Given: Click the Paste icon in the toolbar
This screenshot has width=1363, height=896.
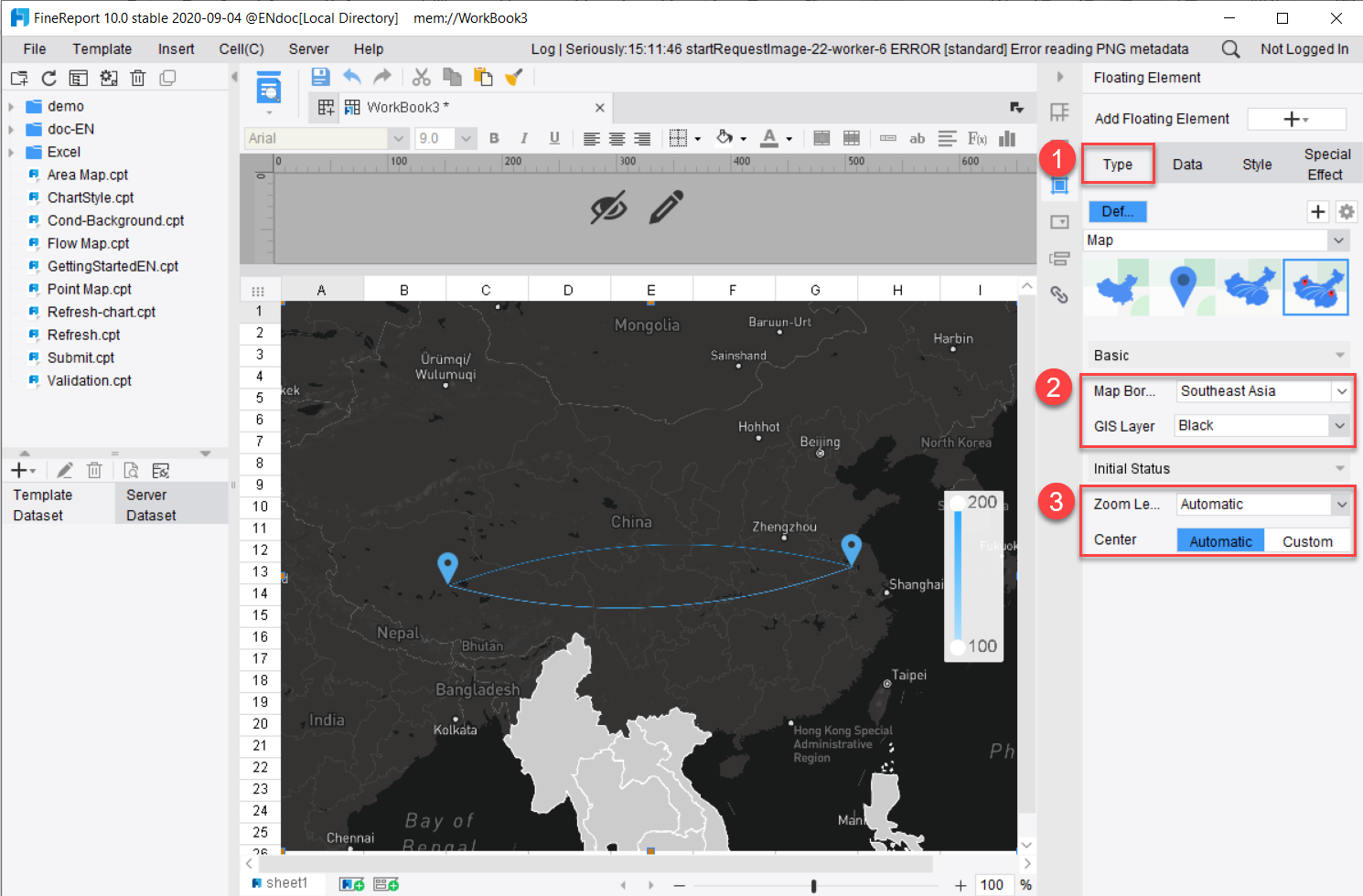Looking at the screenshot, I should 482,77.
